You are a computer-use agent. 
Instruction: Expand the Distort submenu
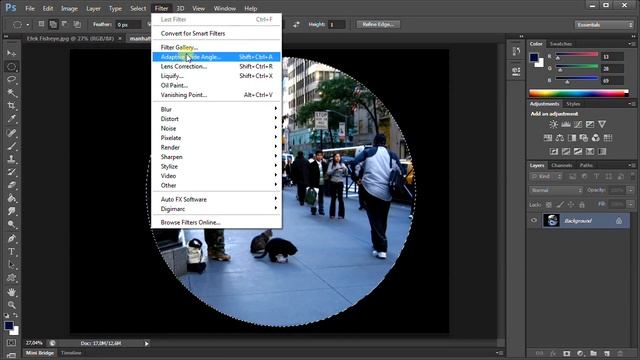216,119
